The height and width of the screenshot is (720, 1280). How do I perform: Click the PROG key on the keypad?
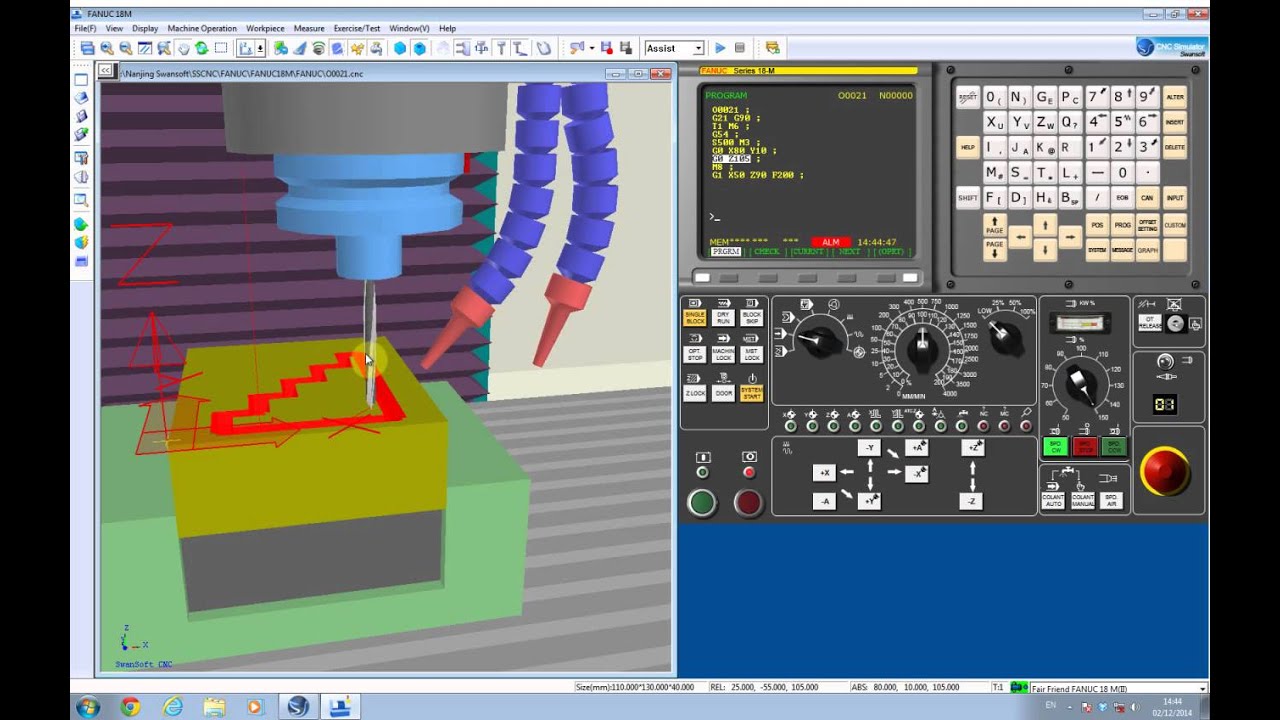tap(1123, 224)
